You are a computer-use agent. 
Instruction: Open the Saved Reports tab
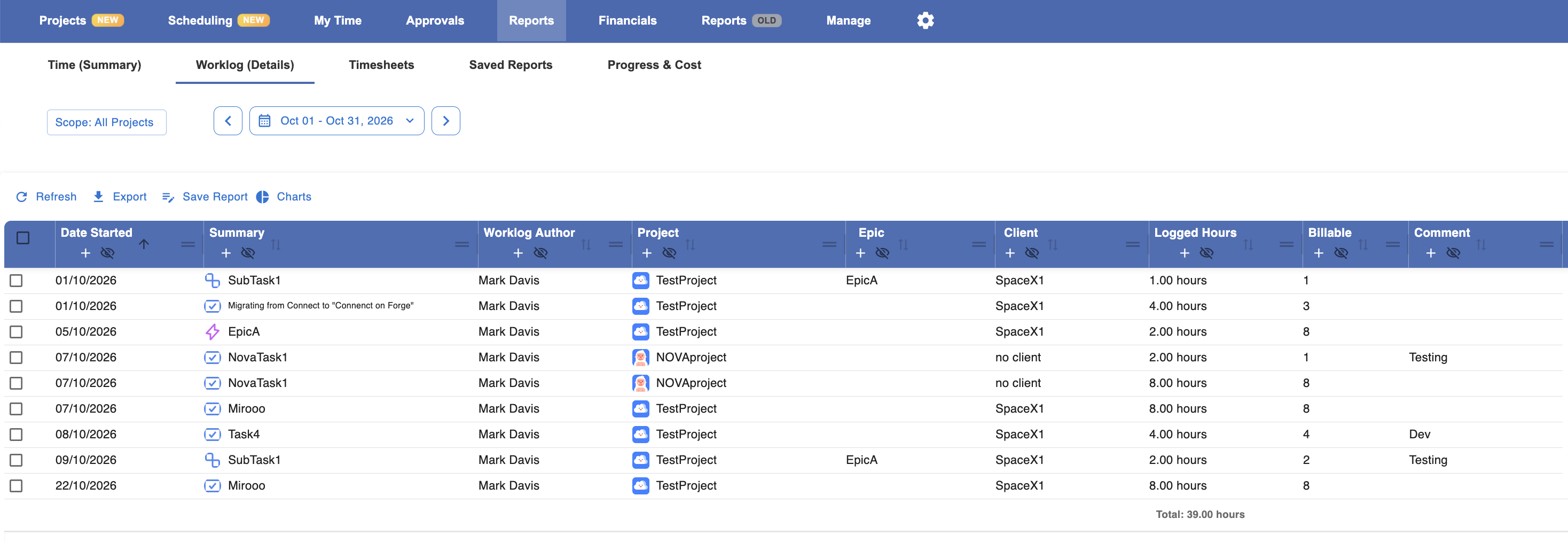(511, 65)
